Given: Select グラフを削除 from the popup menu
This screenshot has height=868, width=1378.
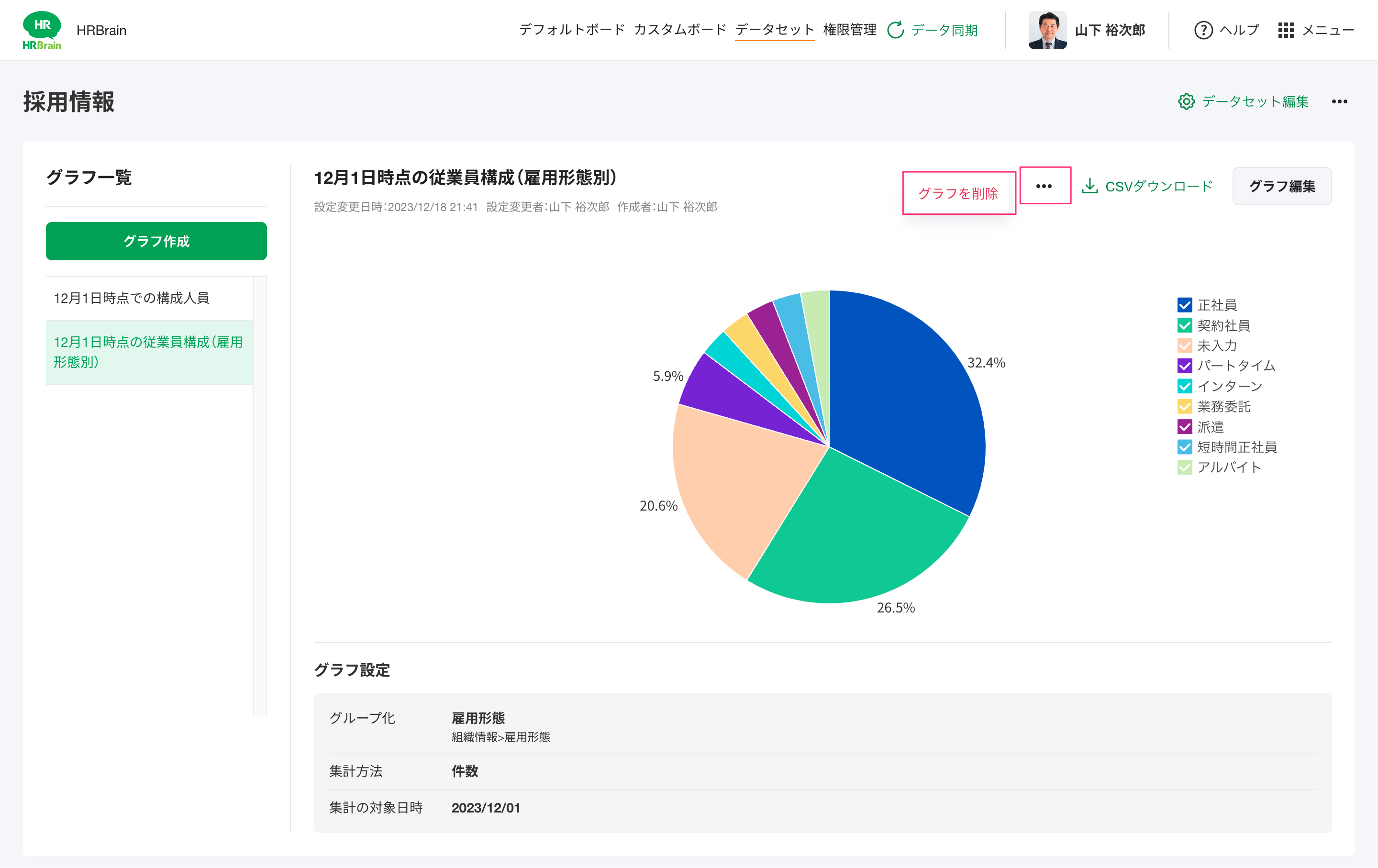Looking at the screenshot, I should [x=958, y=193].
